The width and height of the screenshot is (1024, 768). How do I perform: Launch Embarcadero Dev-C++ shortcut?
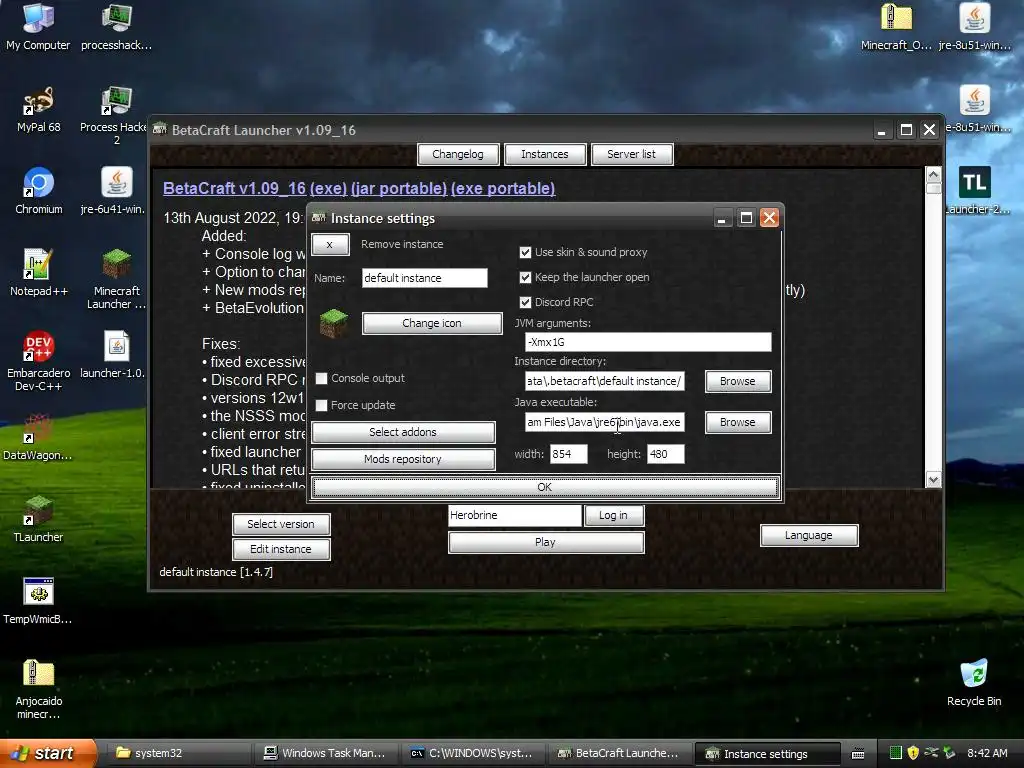39,360
